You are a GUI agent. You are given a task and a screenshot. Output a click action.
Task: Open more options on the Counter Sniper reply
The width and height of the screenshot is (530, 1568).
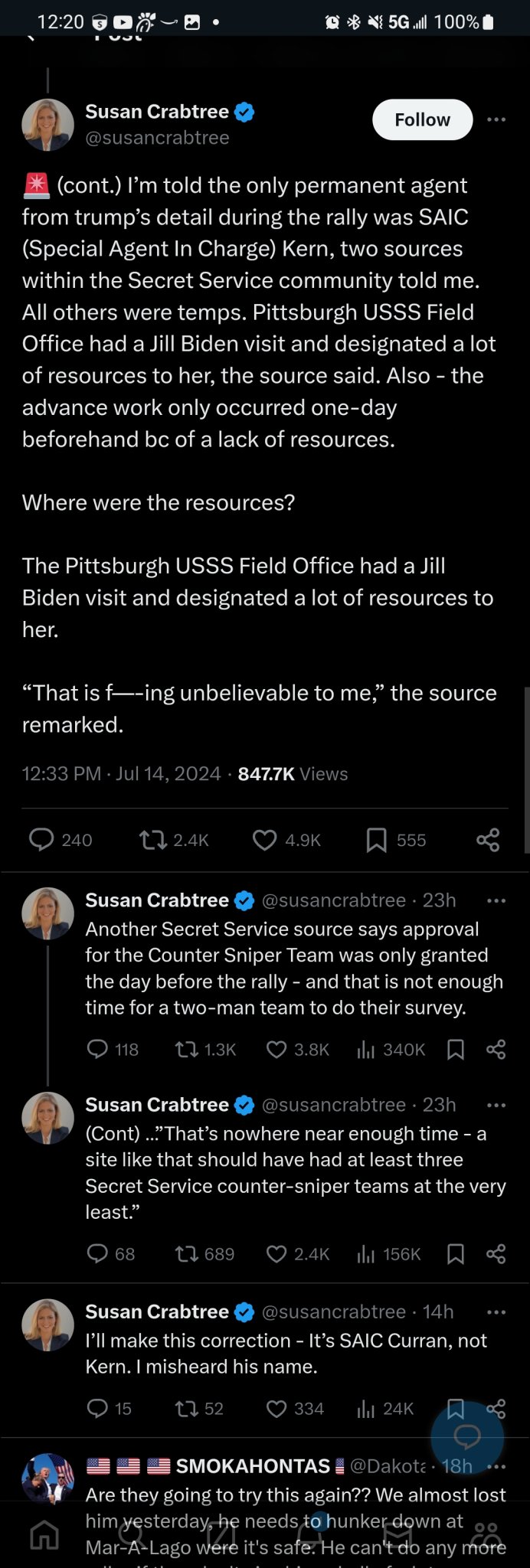[x=496, y=900]
